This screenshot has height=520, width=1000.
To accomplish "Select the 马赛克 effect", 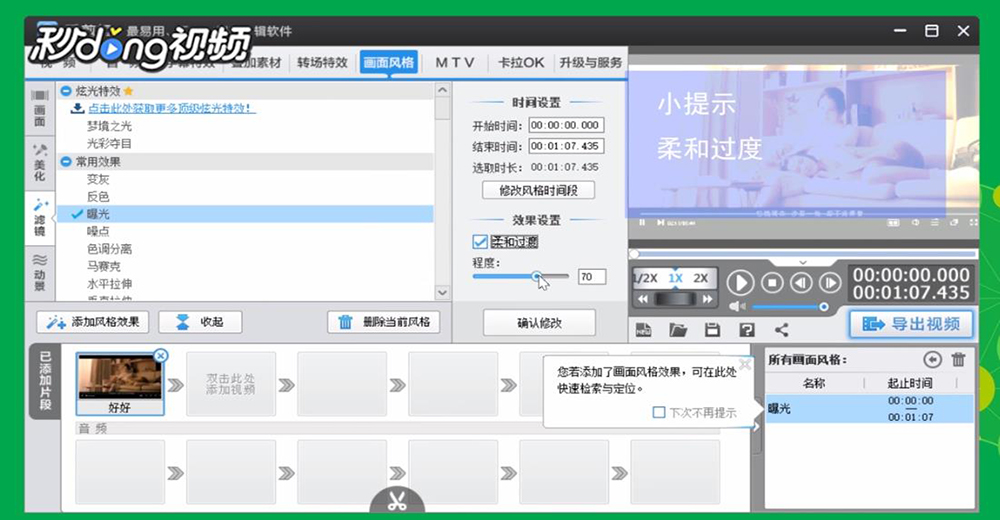I will click(x=103, y=266).
